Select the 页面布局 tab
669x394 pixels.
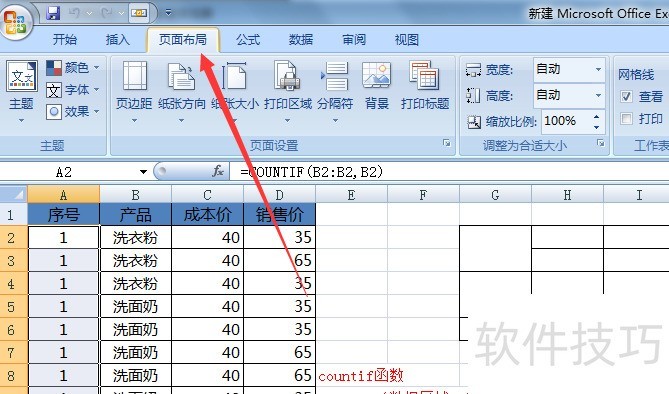click(x=183, y=40)
